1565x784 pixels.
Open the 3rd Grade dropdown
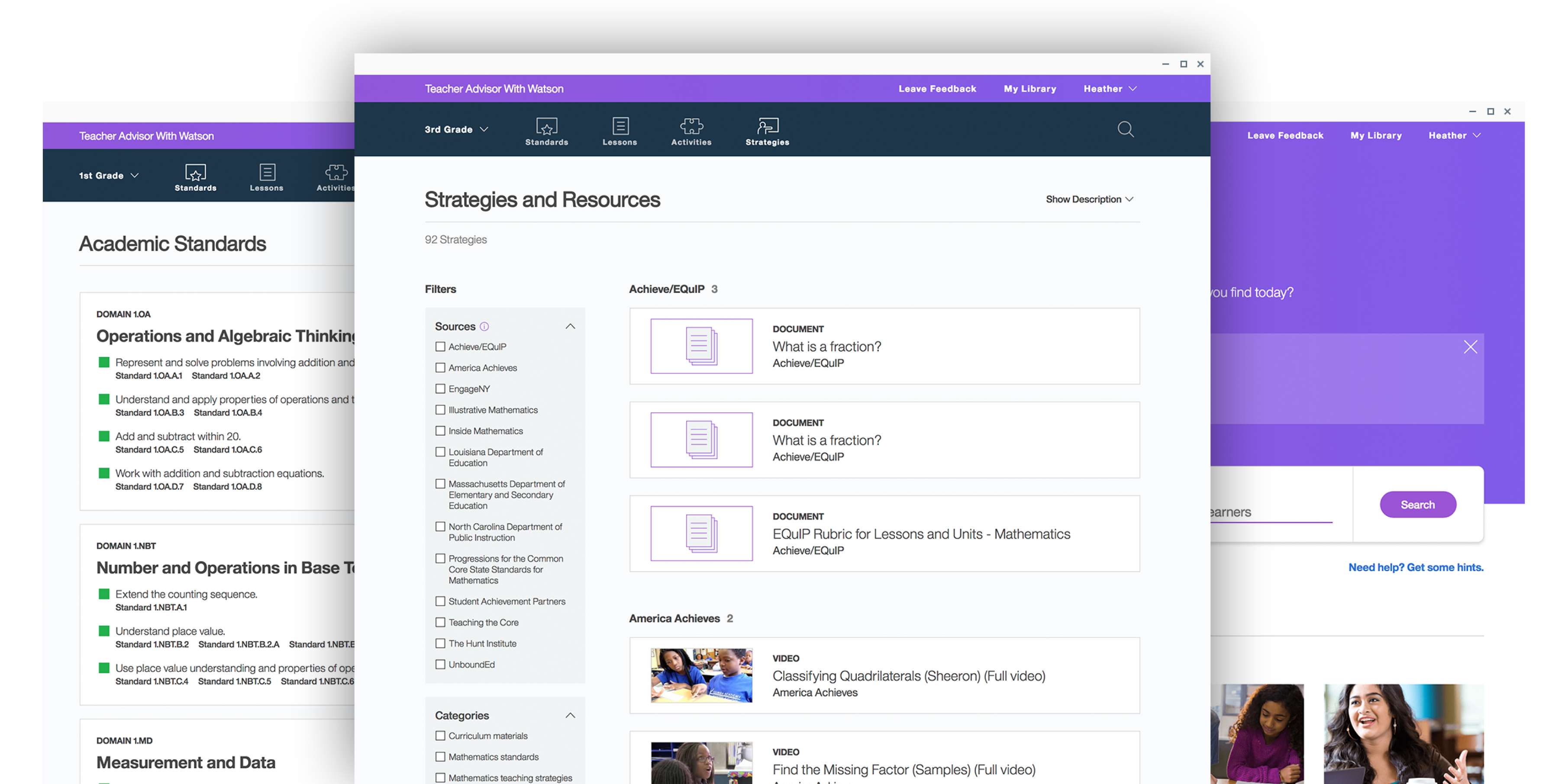click(456, 129)
